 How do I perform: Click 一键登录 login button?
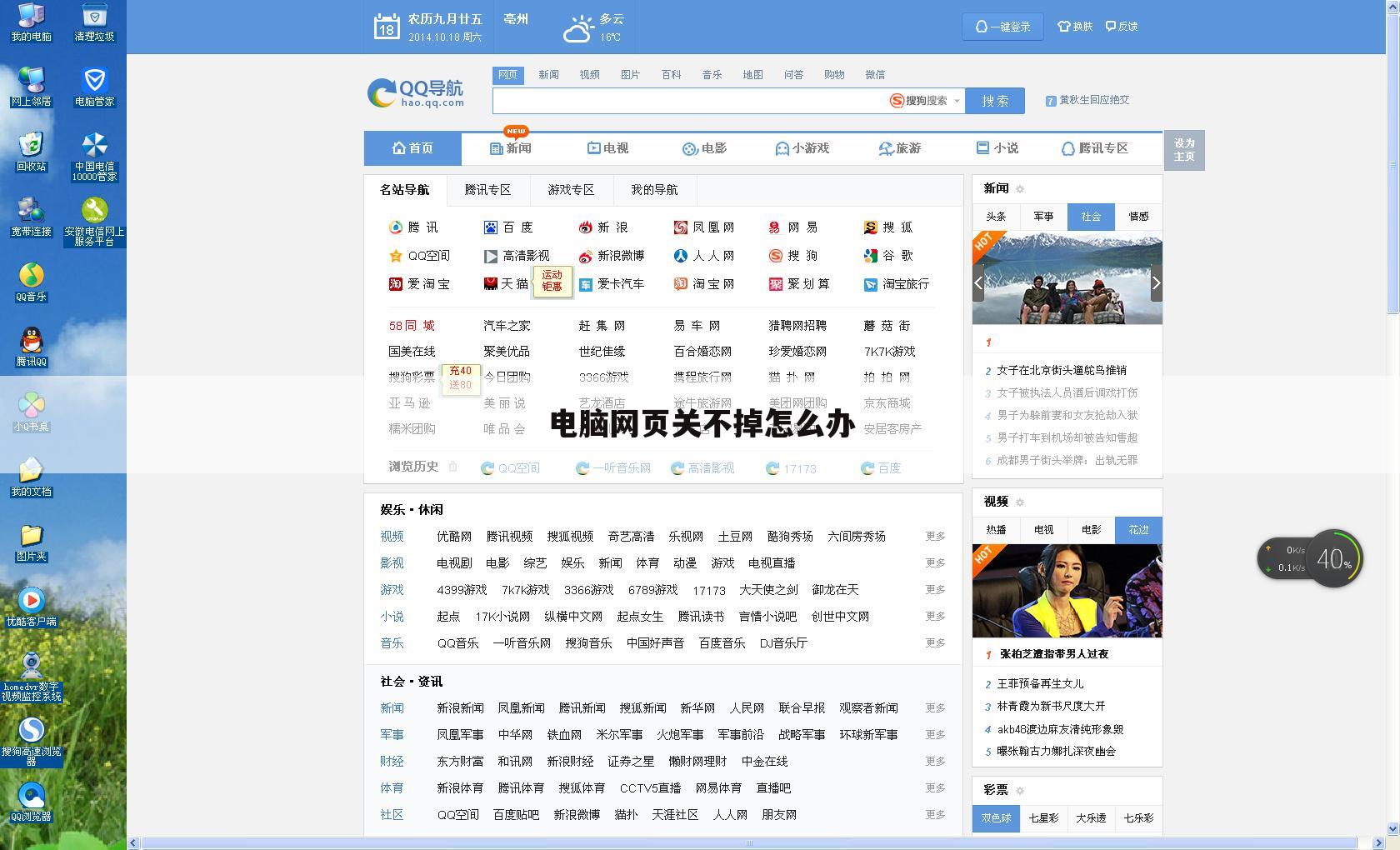coord(1002,27)
